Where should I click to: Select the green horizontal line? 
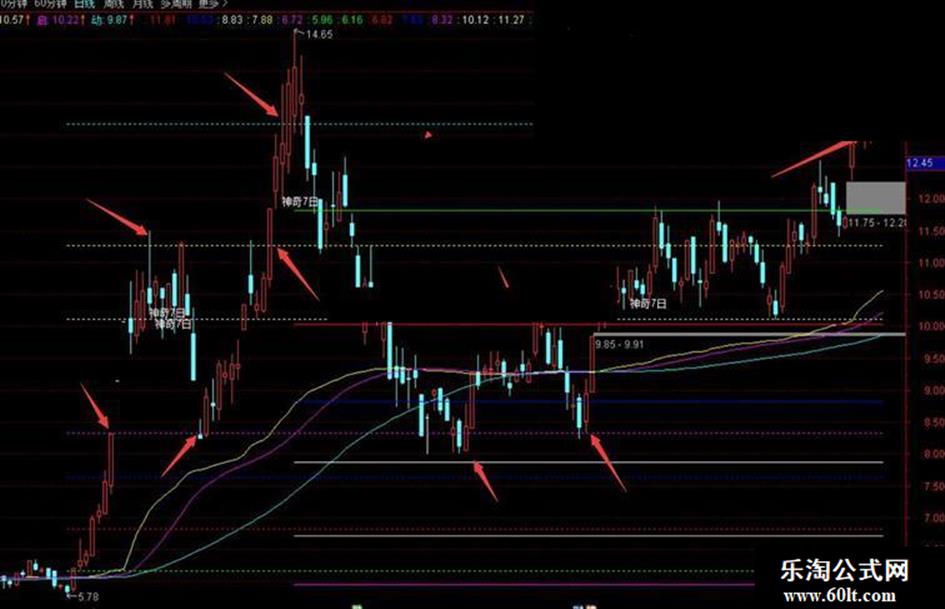click(588, 210)
